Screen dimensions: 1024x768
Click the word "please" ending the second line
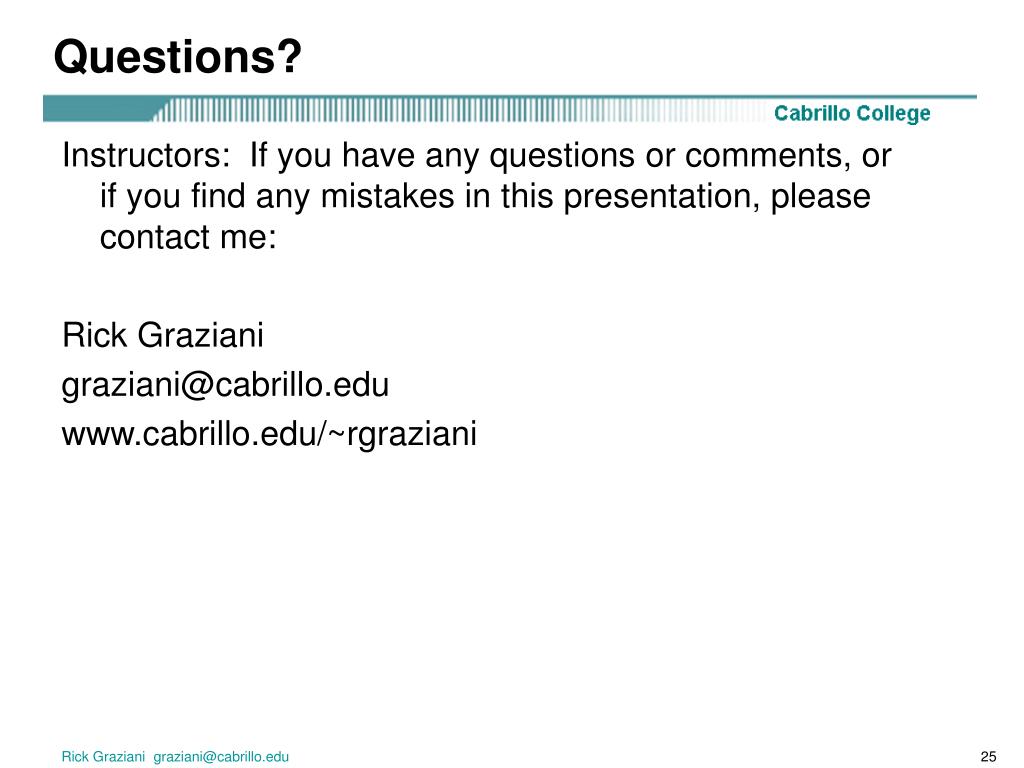point(821,199)
